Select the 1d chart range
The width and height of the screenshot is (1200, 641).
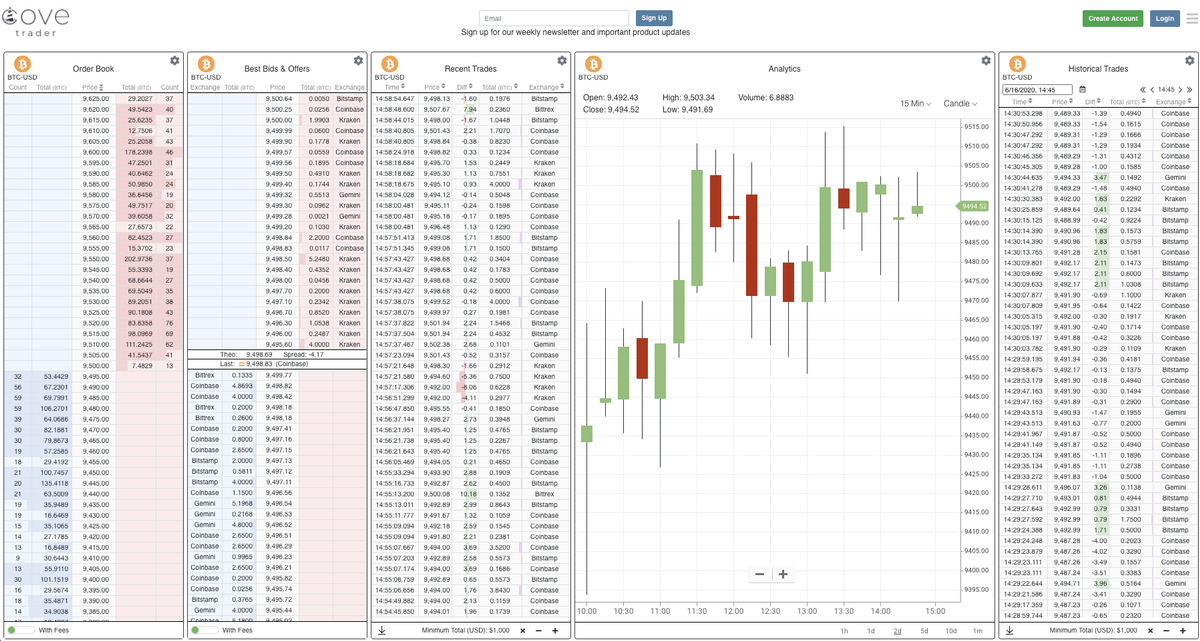point(871,631)
